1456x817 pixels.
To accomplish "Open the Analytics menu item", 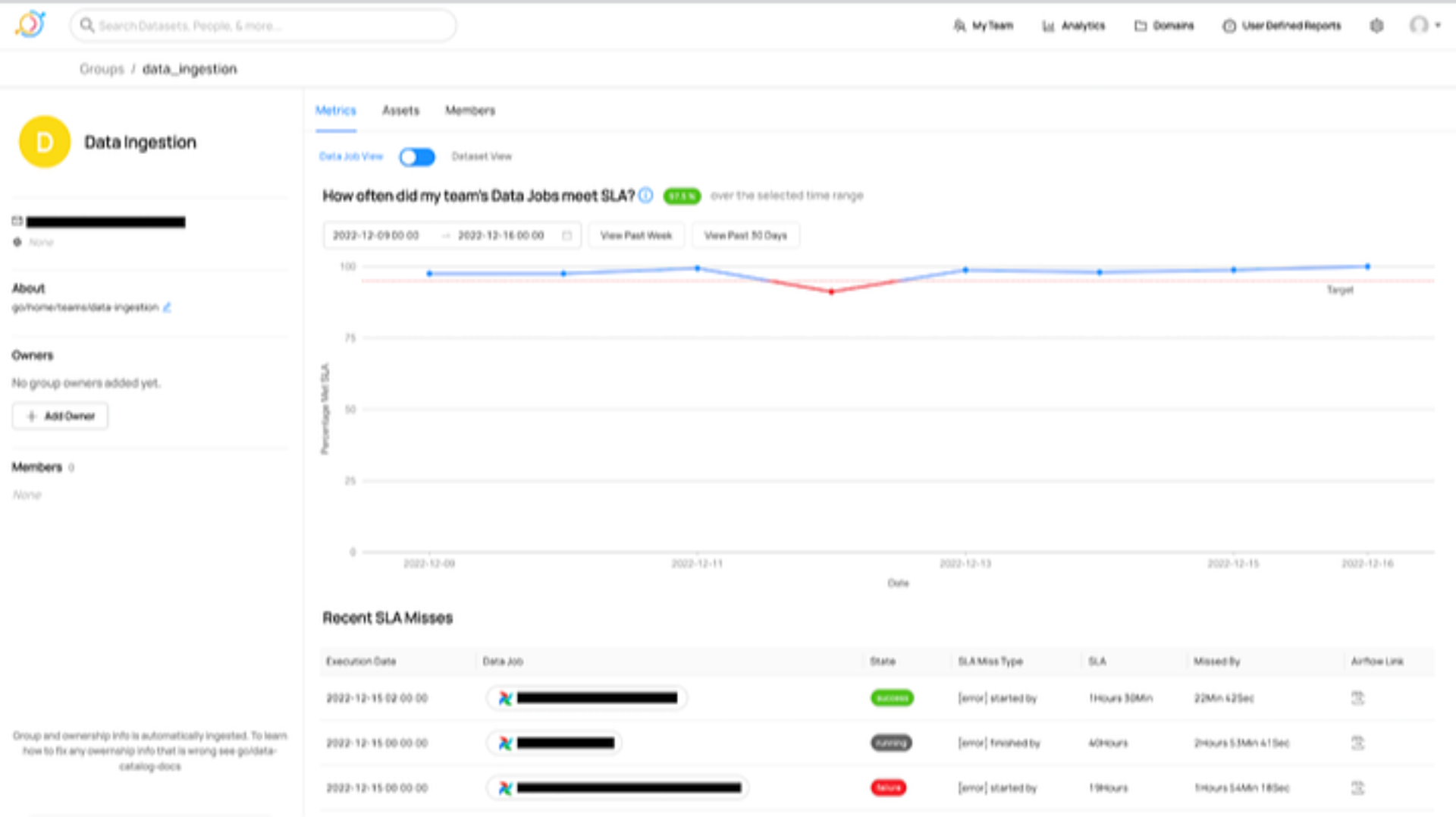I will [x=1074, y=26].
